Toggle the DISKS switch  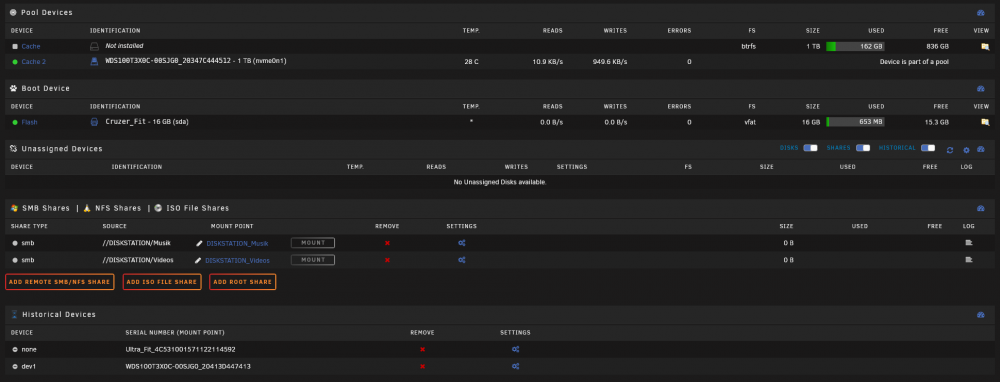tap(811, 148)
